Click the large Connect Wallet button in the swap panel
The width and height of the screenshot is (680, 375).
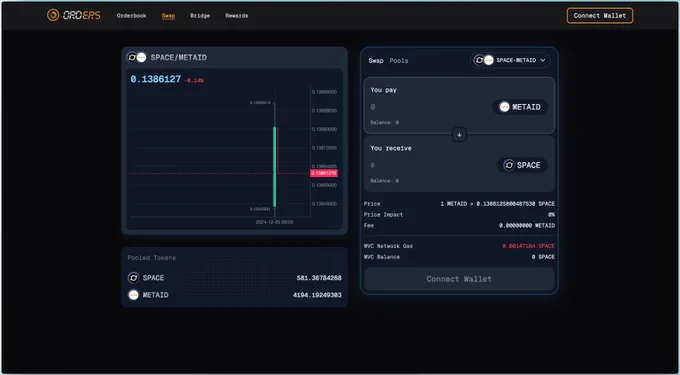click(x=459, y=279)
